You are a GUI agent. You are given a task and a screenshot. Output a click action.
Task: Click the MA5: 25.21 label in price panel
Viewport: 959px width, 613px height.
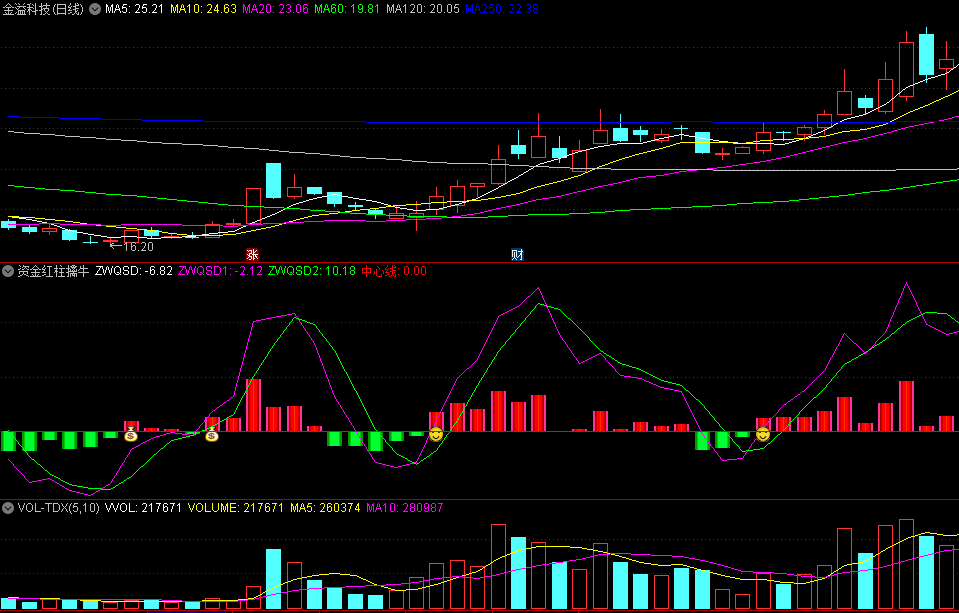pyautogui.click(x=134, y=9)
